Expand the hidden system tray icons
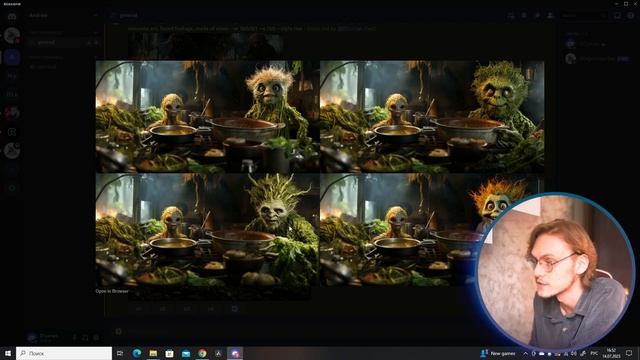 [x=525, y=353]
